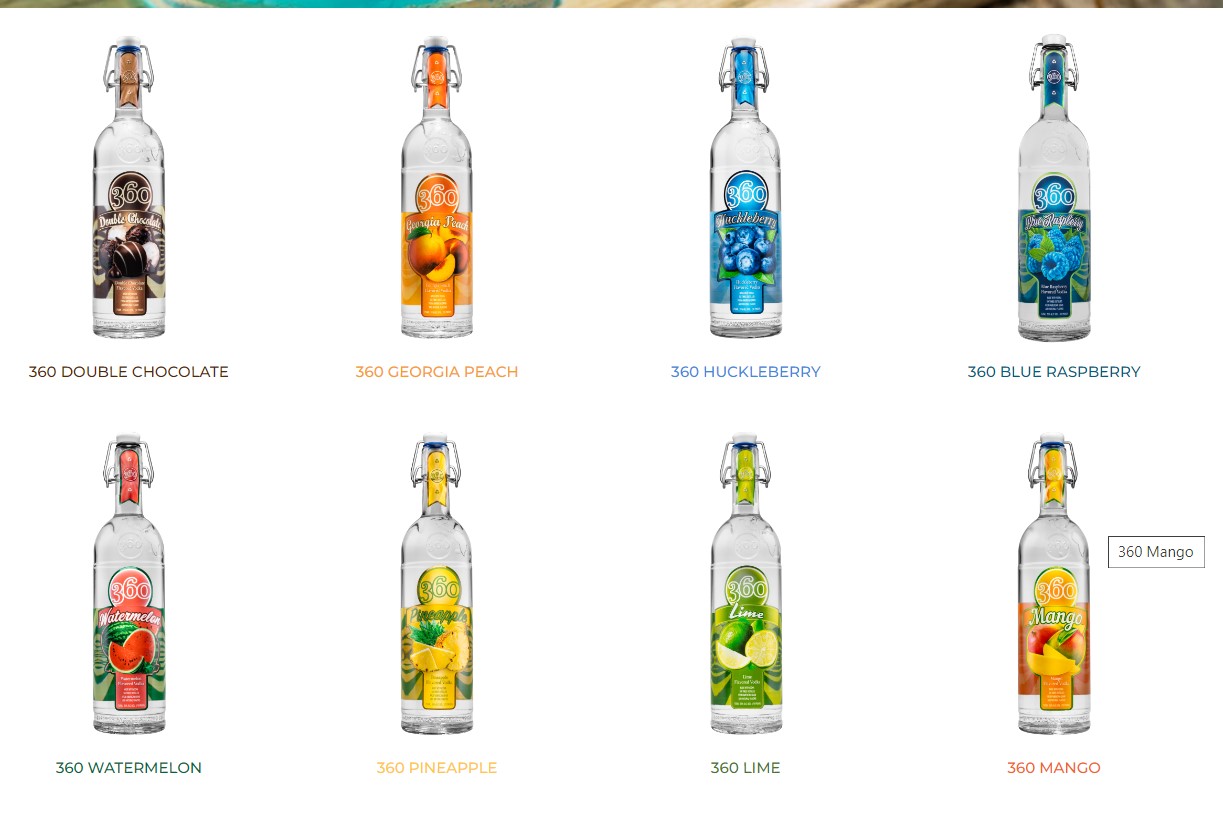Click the 360 PINEAPPLE title link

[437, 768]
